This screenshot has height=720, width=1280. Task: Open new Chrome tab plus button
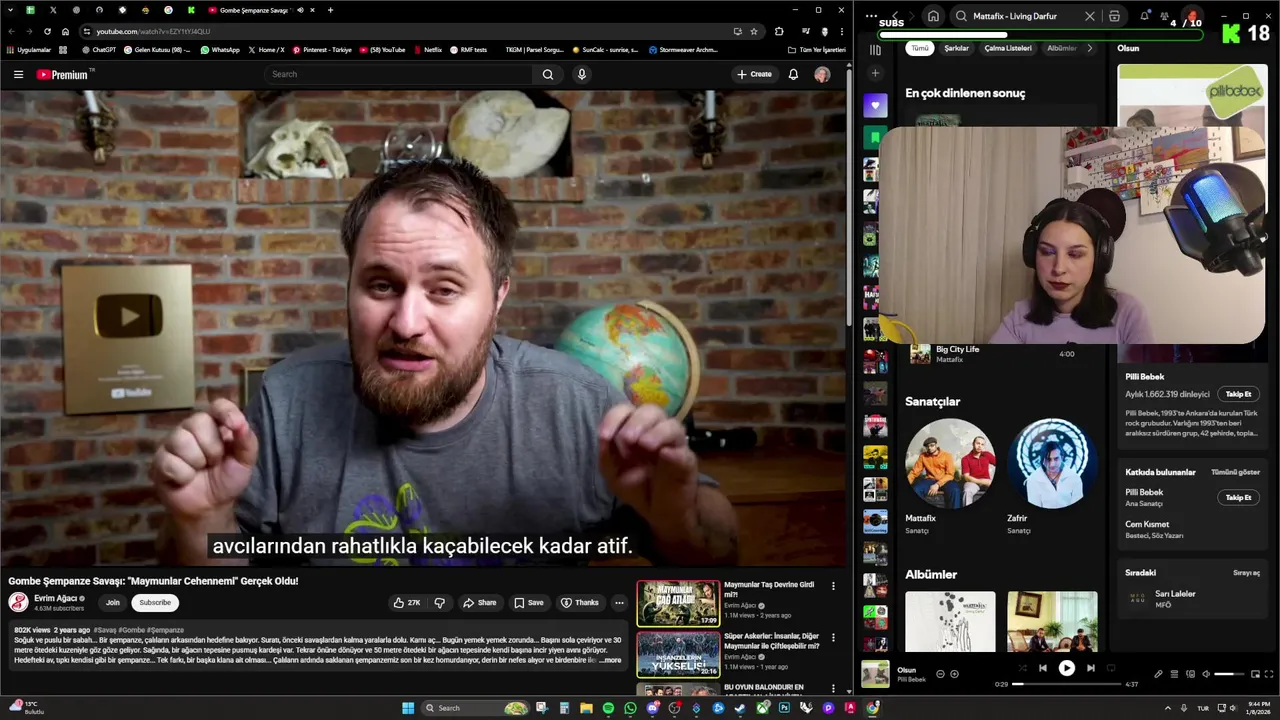click(330, 10)
